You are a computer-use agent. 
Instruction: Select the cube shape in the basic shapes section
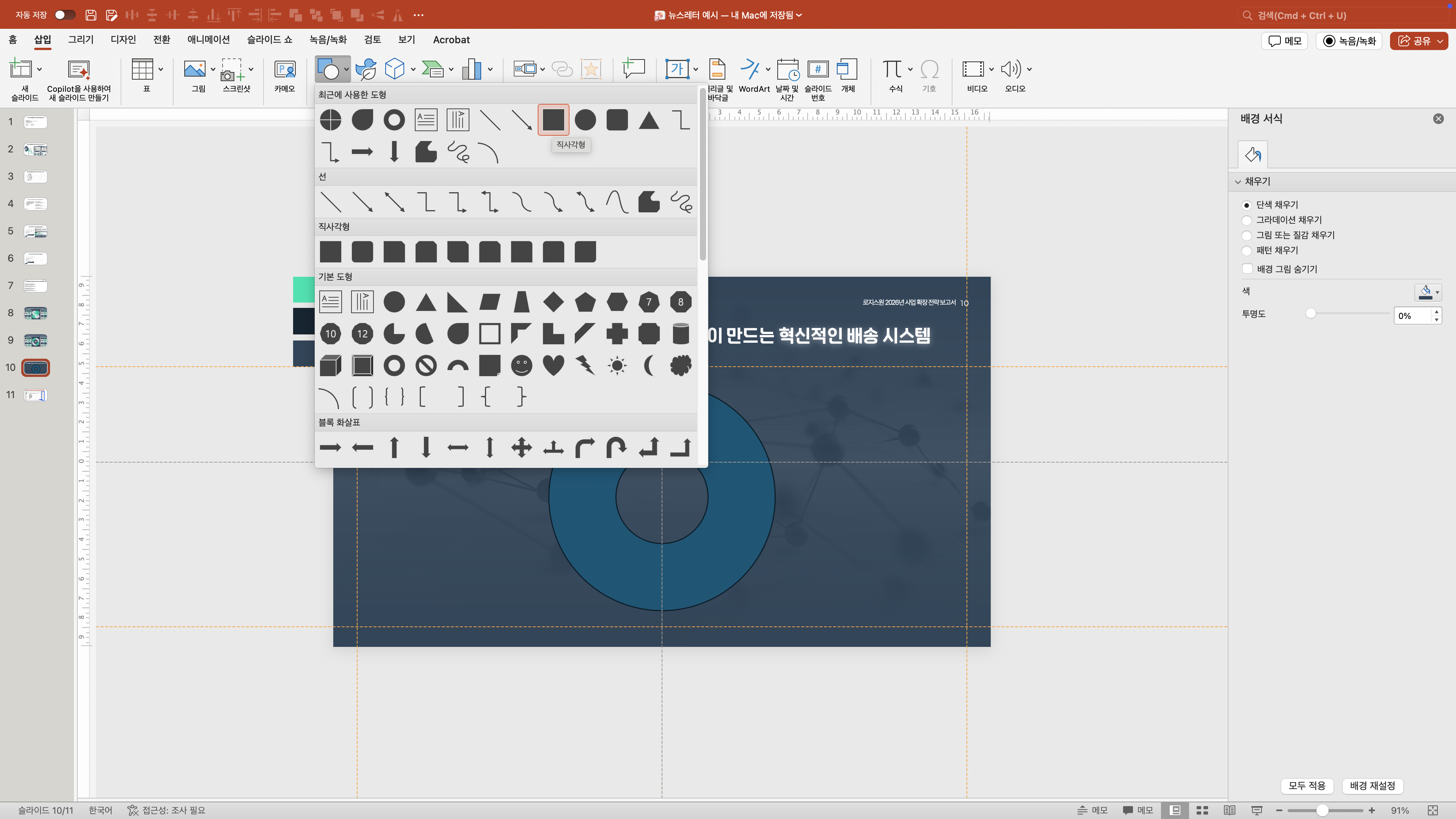(330, 365)
